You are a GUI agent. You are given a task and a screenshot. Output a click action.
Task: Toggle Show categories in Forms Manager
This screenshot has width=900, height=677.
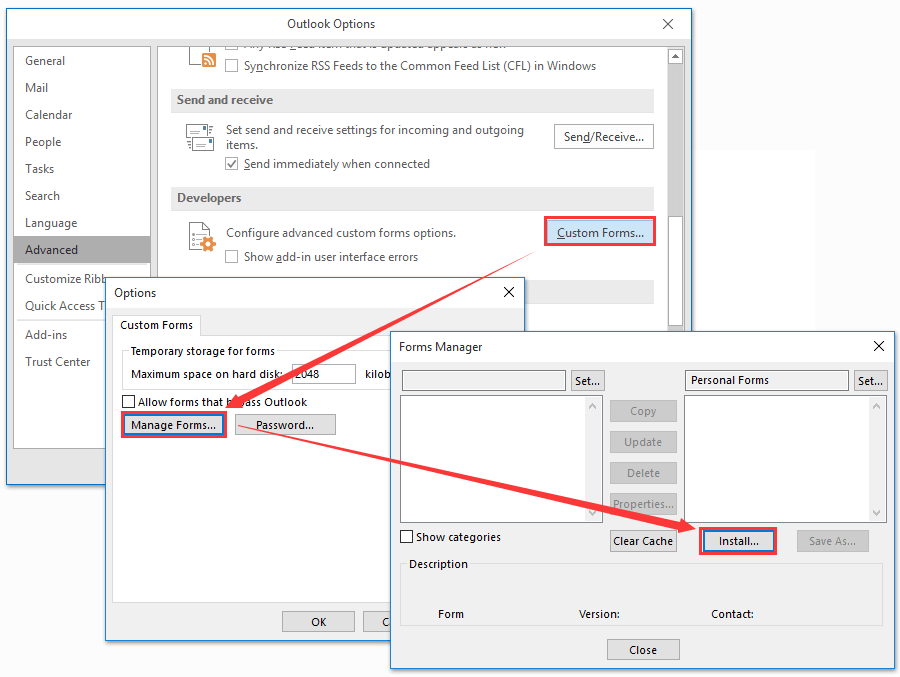click(x=407, y=536)
